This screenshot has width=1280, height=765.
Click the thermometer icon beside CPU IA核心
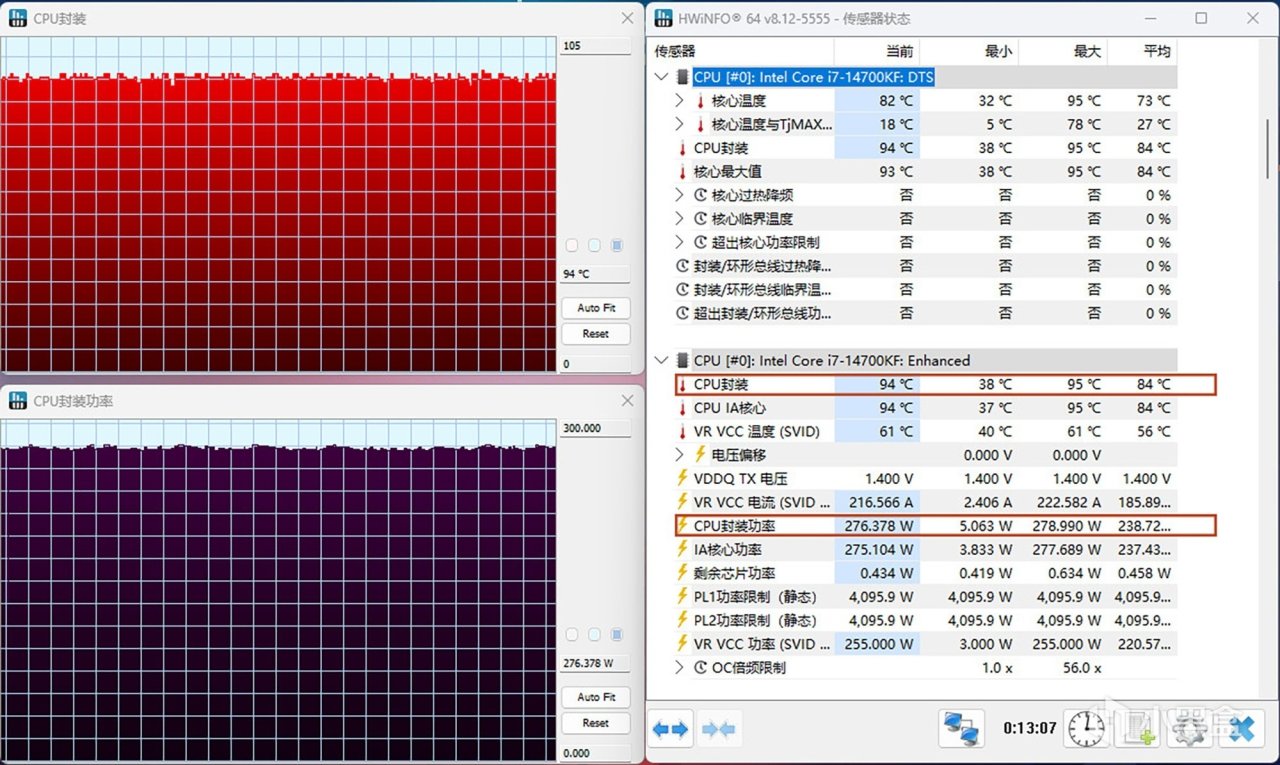[683, 408]
